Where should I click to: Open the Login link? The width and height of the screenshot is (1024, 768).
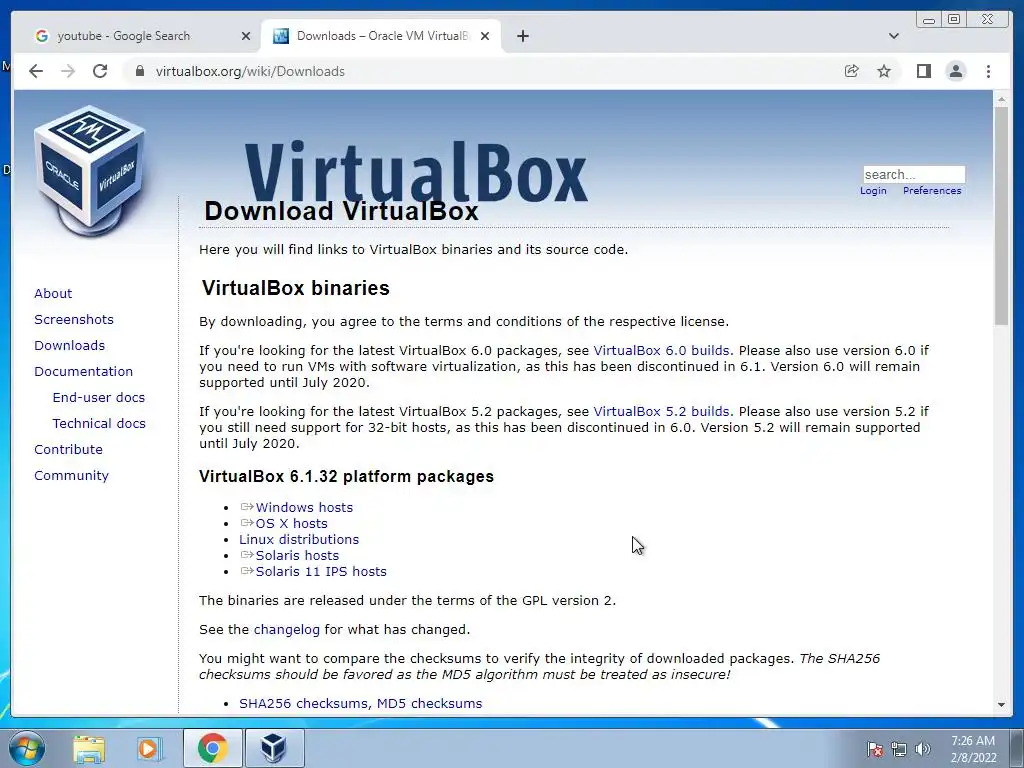[x=873, y=191]
